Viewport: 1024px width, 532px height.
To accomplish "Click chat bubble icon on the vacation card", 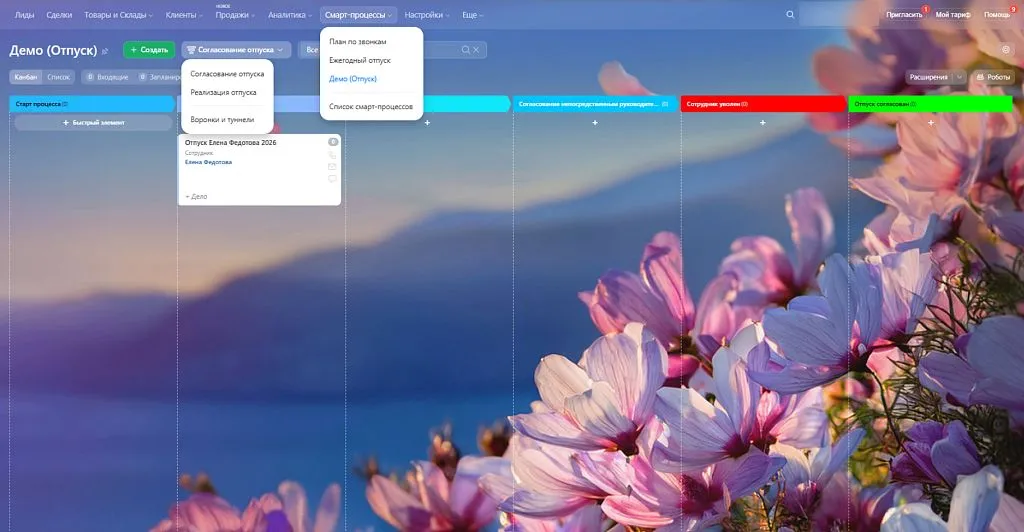I will 333,179.
